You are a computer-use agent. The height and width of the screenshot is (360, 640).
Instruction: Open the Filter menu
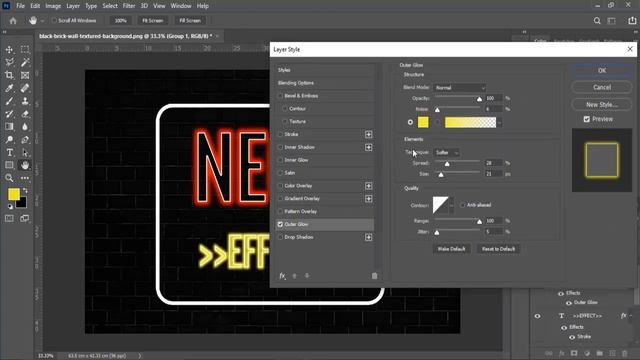tap(129, 6)
